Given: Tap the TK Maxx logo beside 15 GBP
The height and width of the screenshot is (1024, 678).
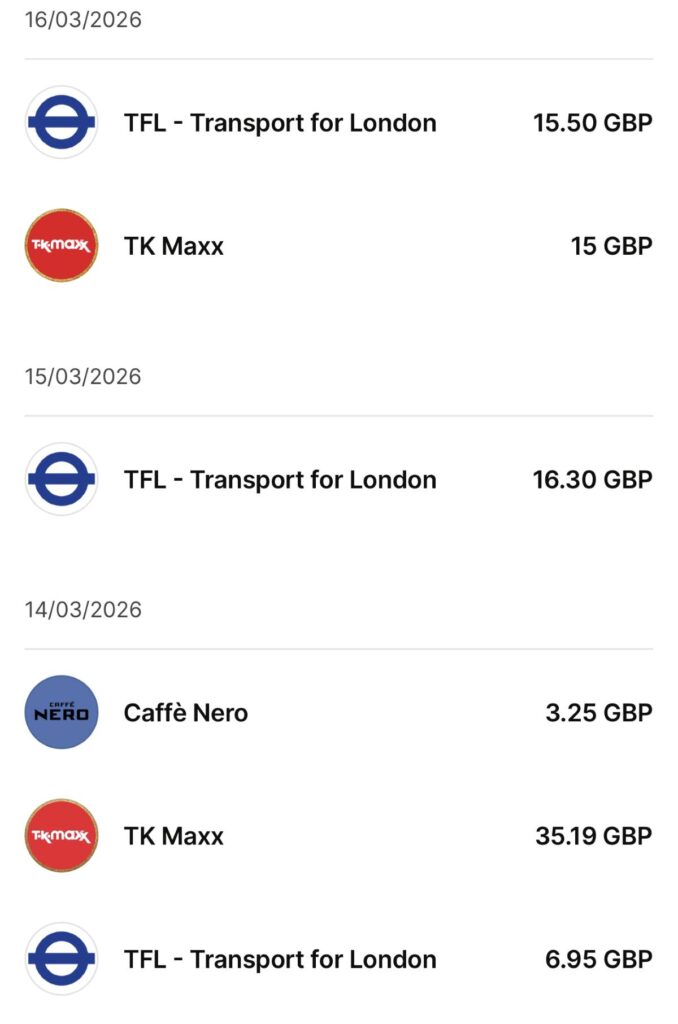Looking at the screenshot, I should [61, 246].
